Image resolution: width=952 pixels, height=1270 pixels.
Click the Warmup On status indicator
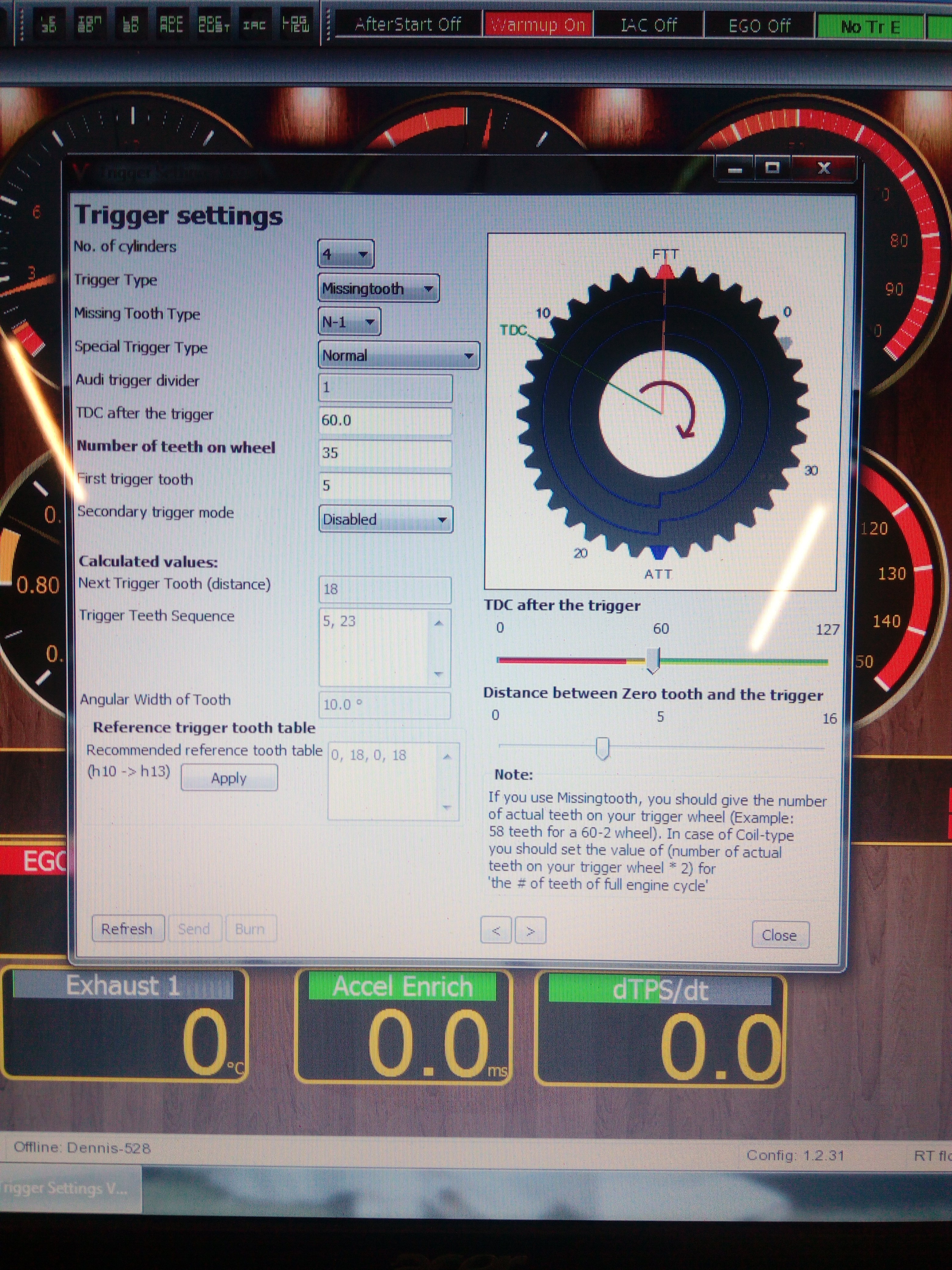[538, 25]
